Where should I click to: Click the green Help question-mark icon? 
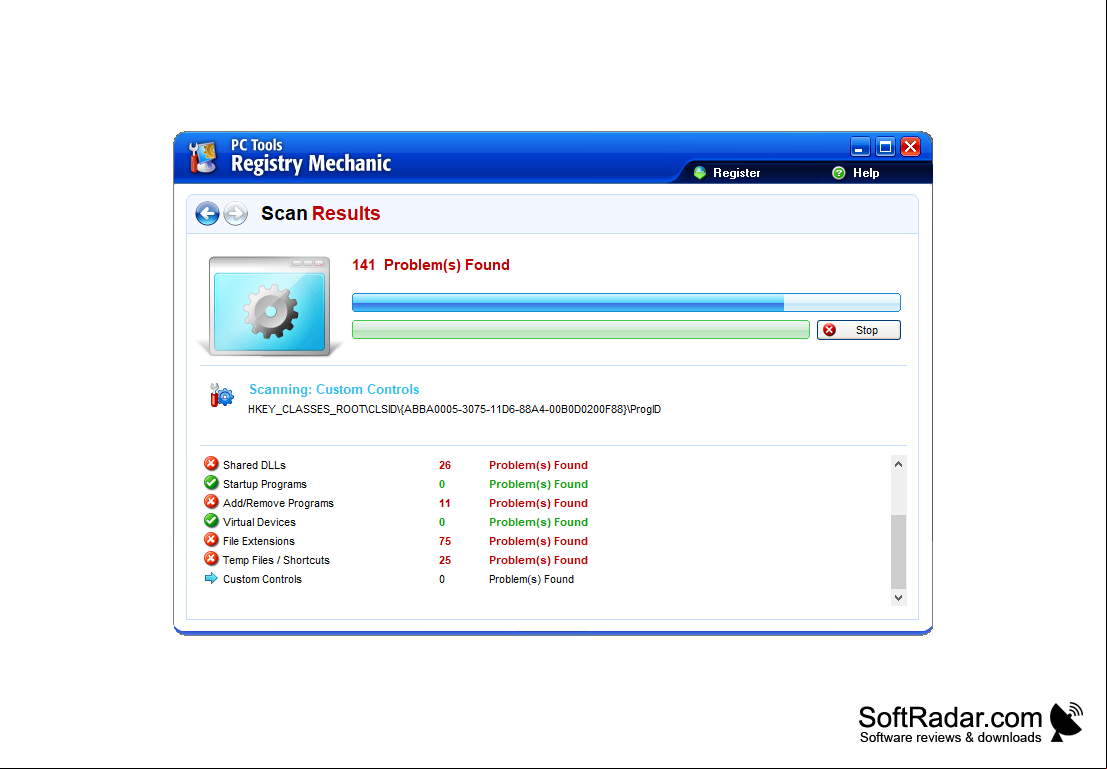pyautogui.click(x=839, y=173)
